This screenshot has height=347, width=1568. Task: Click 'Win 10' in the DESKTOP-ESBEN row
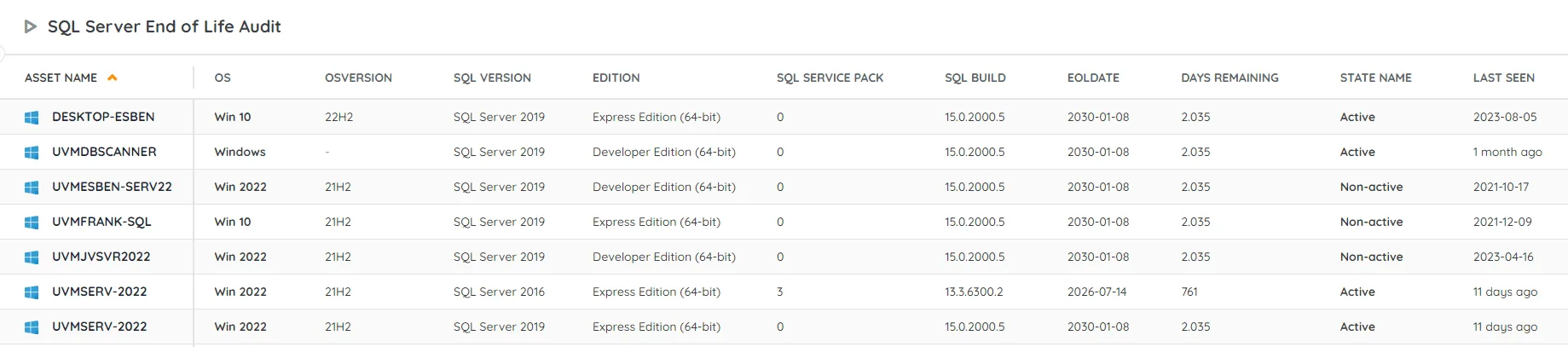coord(233,117)
